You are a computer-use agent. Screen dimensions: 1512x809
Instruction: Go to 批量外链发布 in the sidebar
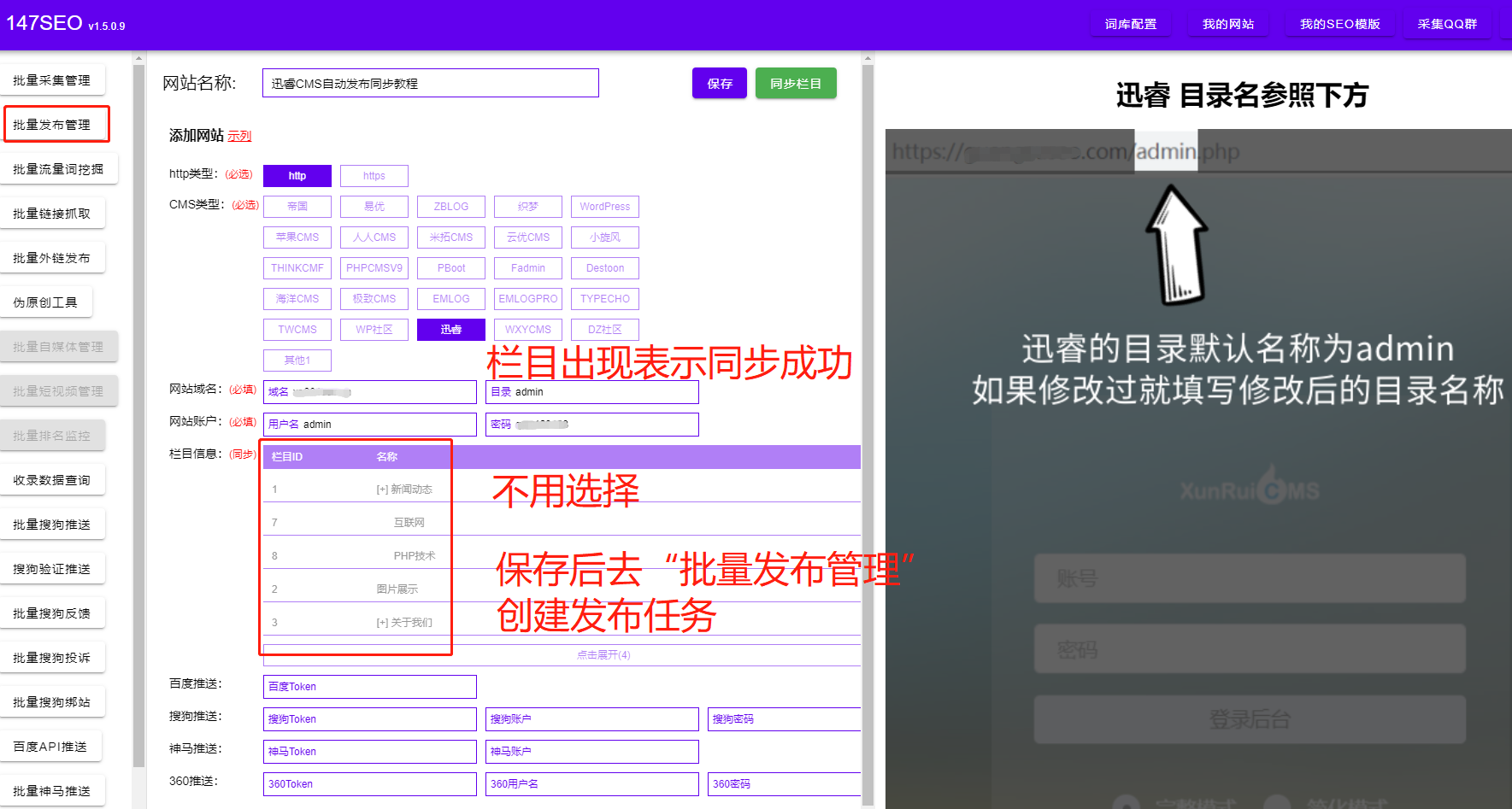pyautogui.click(x=52, y=258)
